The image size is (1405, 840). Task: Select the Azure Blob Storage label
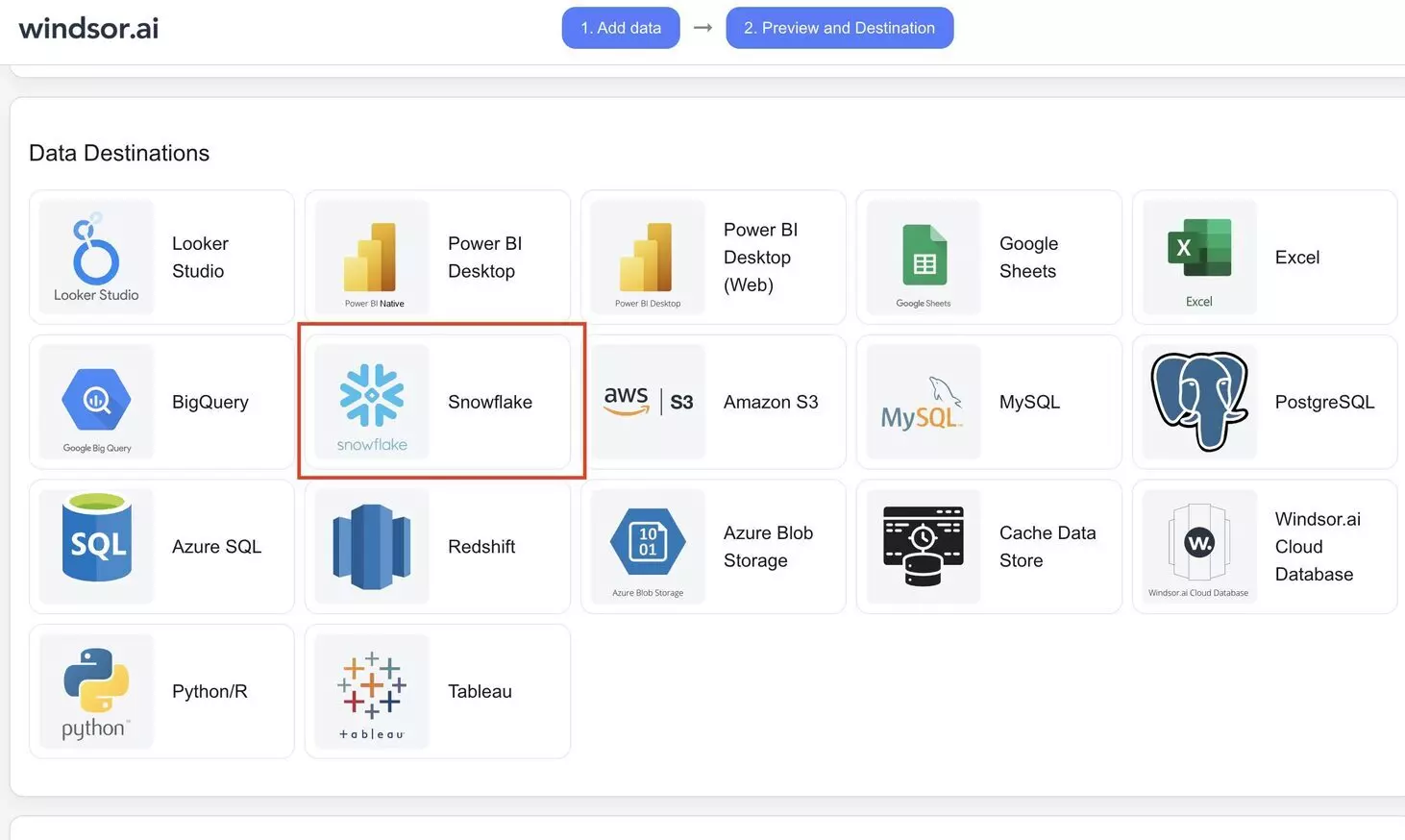[x=768, y=547]
